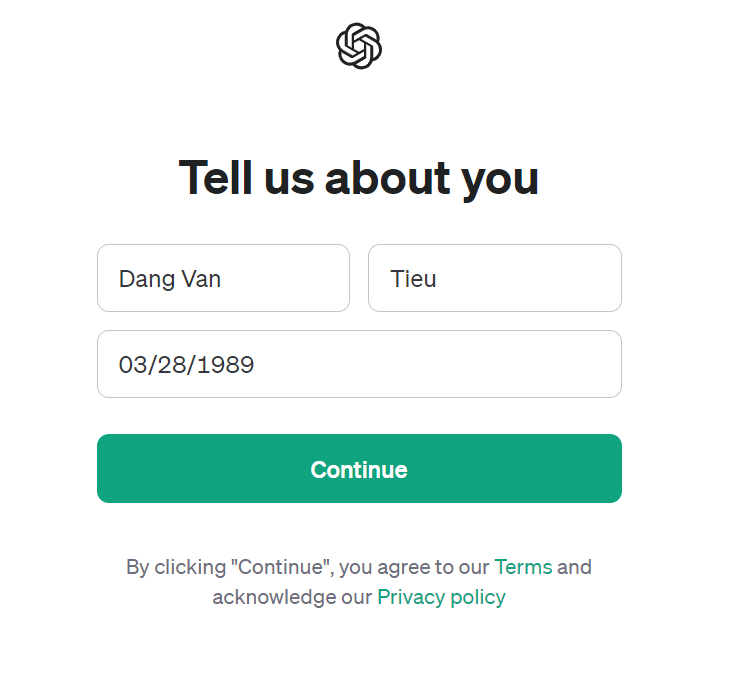Click the word "Dang" in the first name field
The height and width of the screenshot is (691, 733).
[147, 280]
